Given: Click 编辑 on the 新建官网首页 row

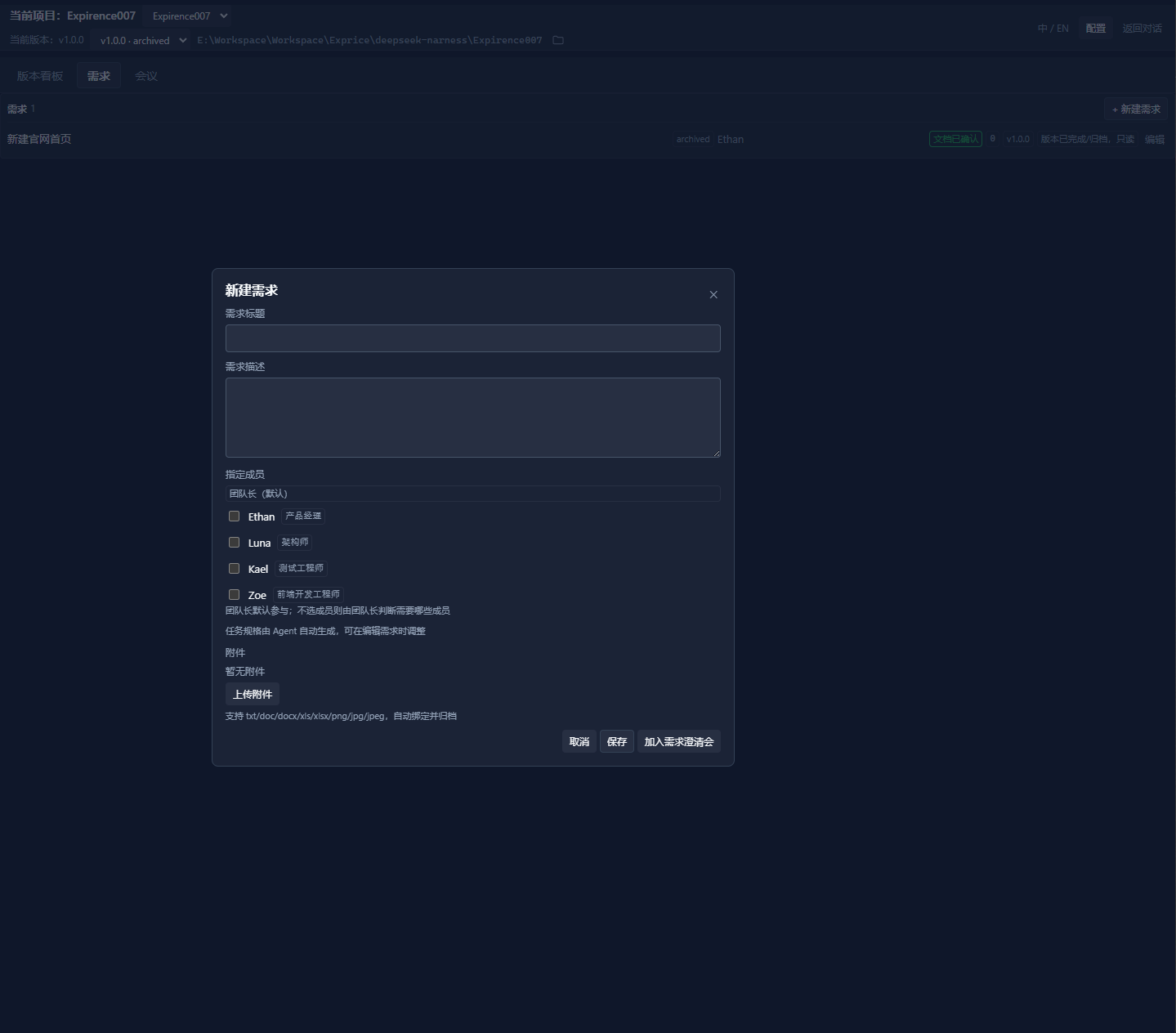Looking at the screenshot, I should click(1155, 140).
